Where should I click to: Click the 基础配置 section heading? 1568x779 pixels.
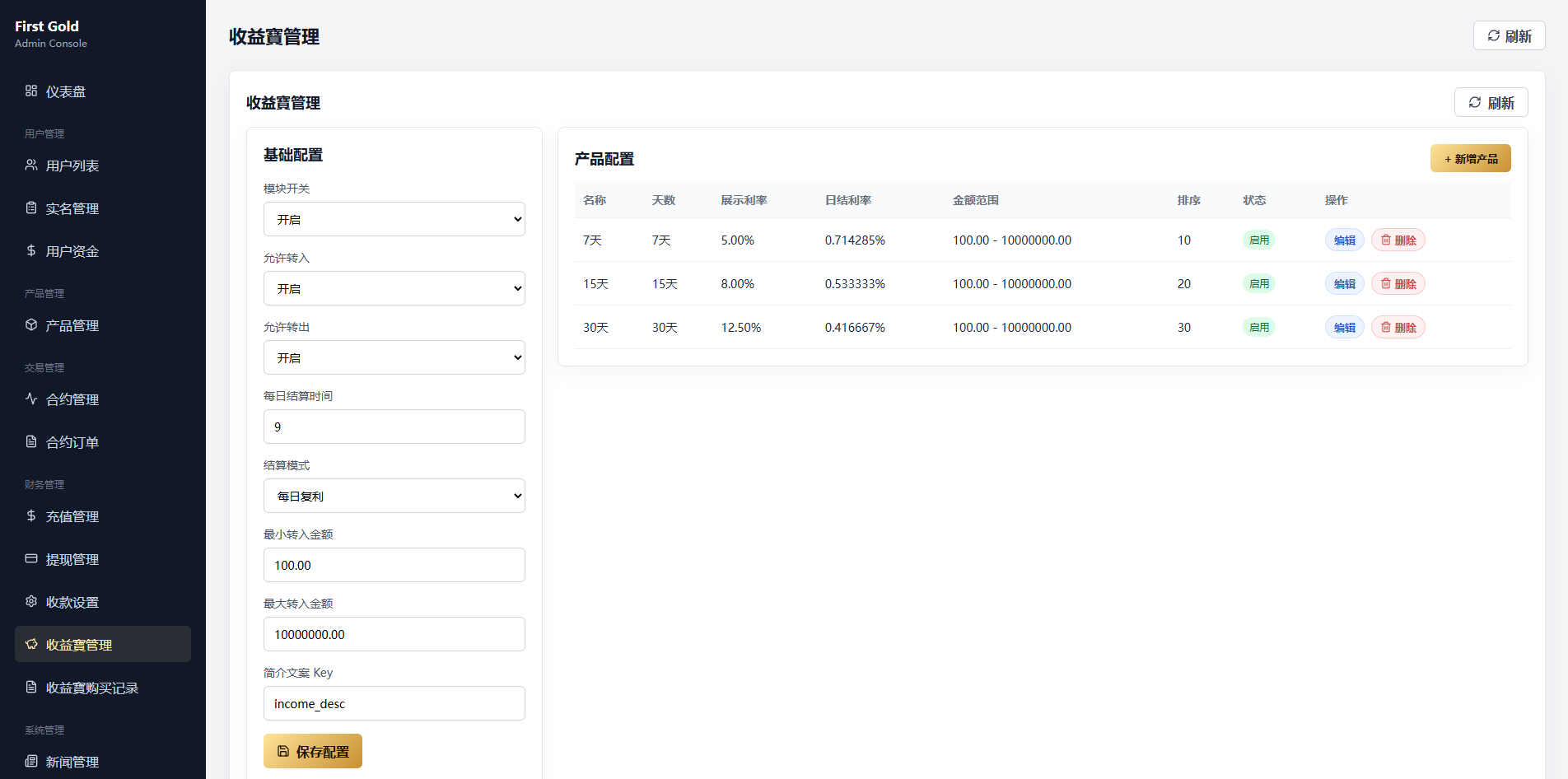click(293, 155)
